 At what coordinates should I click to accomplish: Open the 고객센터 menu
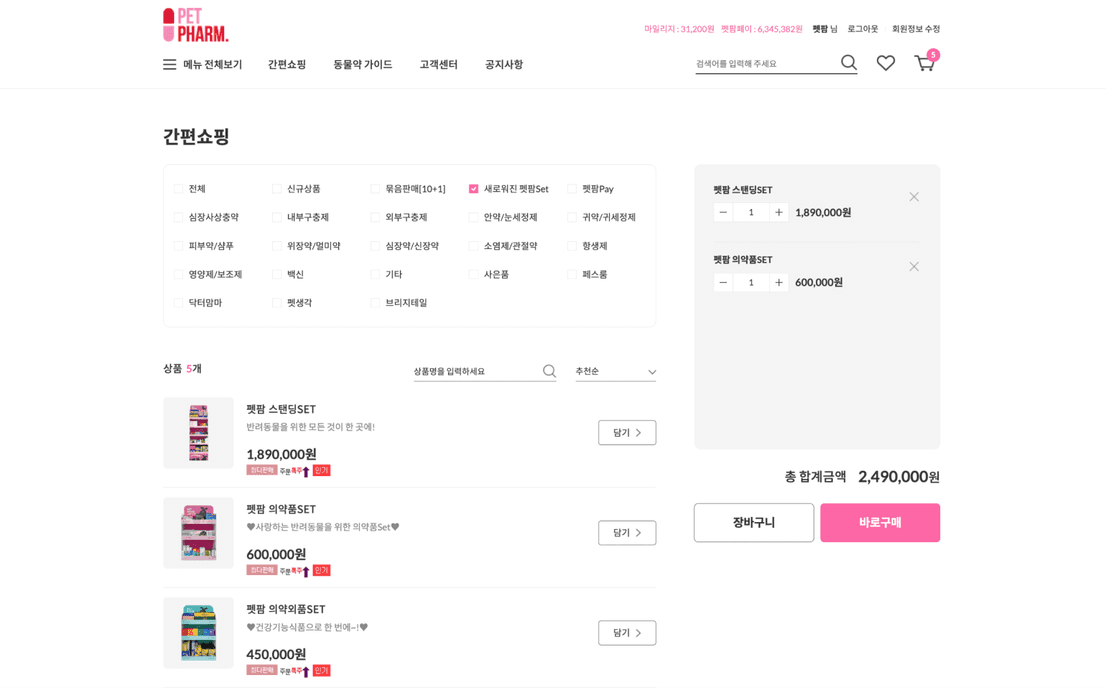(439, 64)
